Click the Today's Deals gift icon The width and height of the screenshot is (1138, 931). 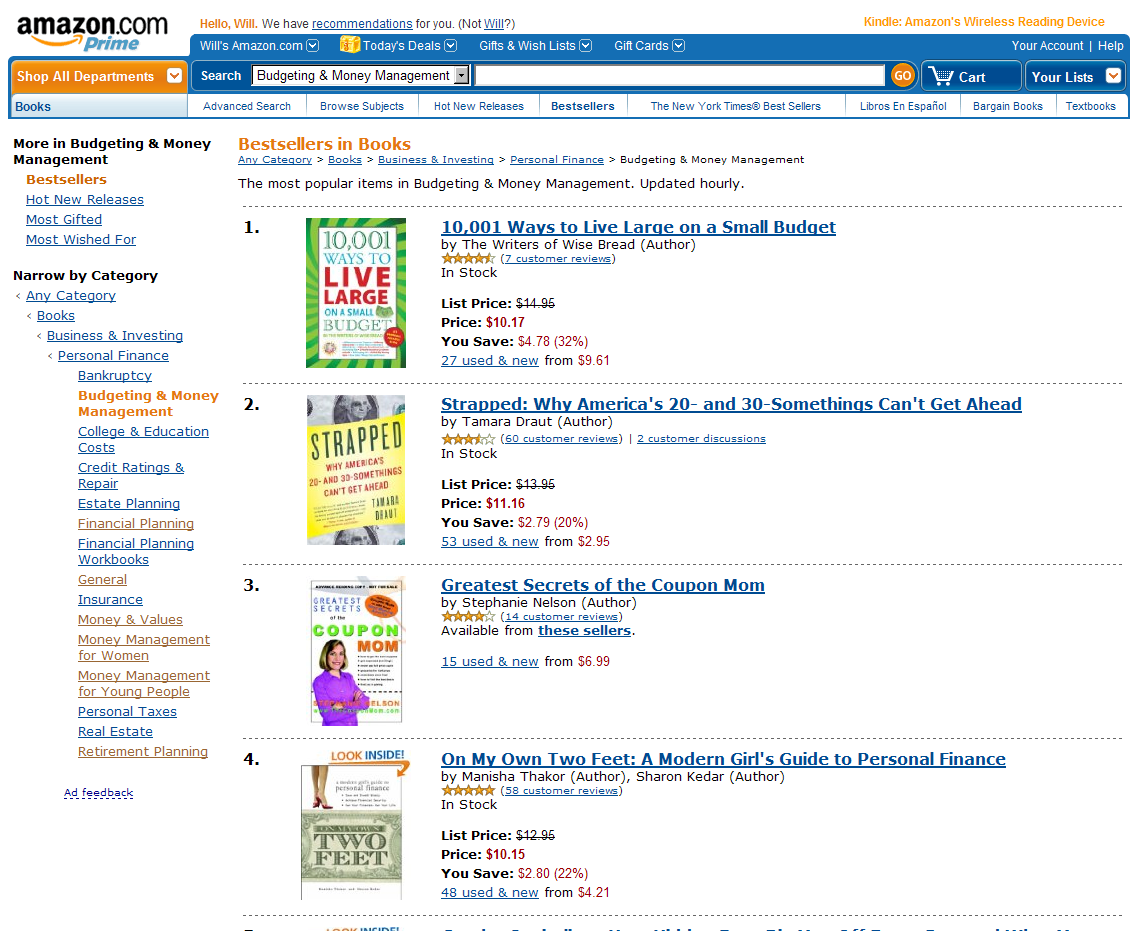(x=350, y=45)
